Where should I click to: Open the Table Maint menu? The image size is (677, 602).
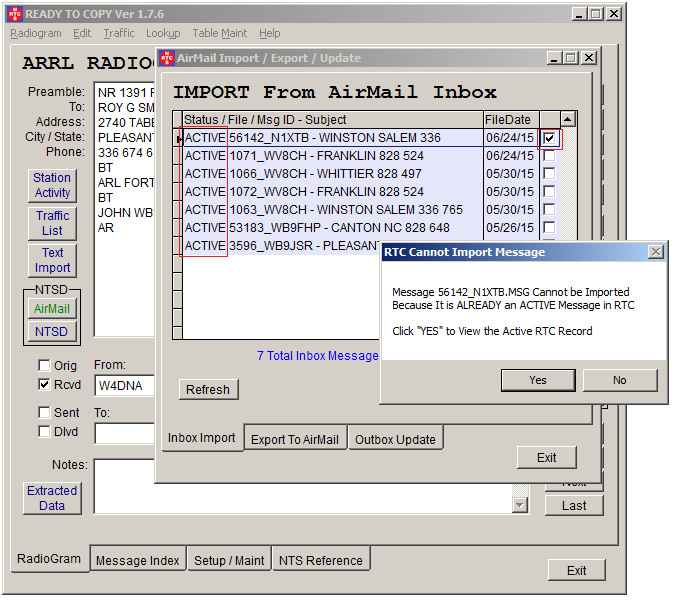pos(220,33)
